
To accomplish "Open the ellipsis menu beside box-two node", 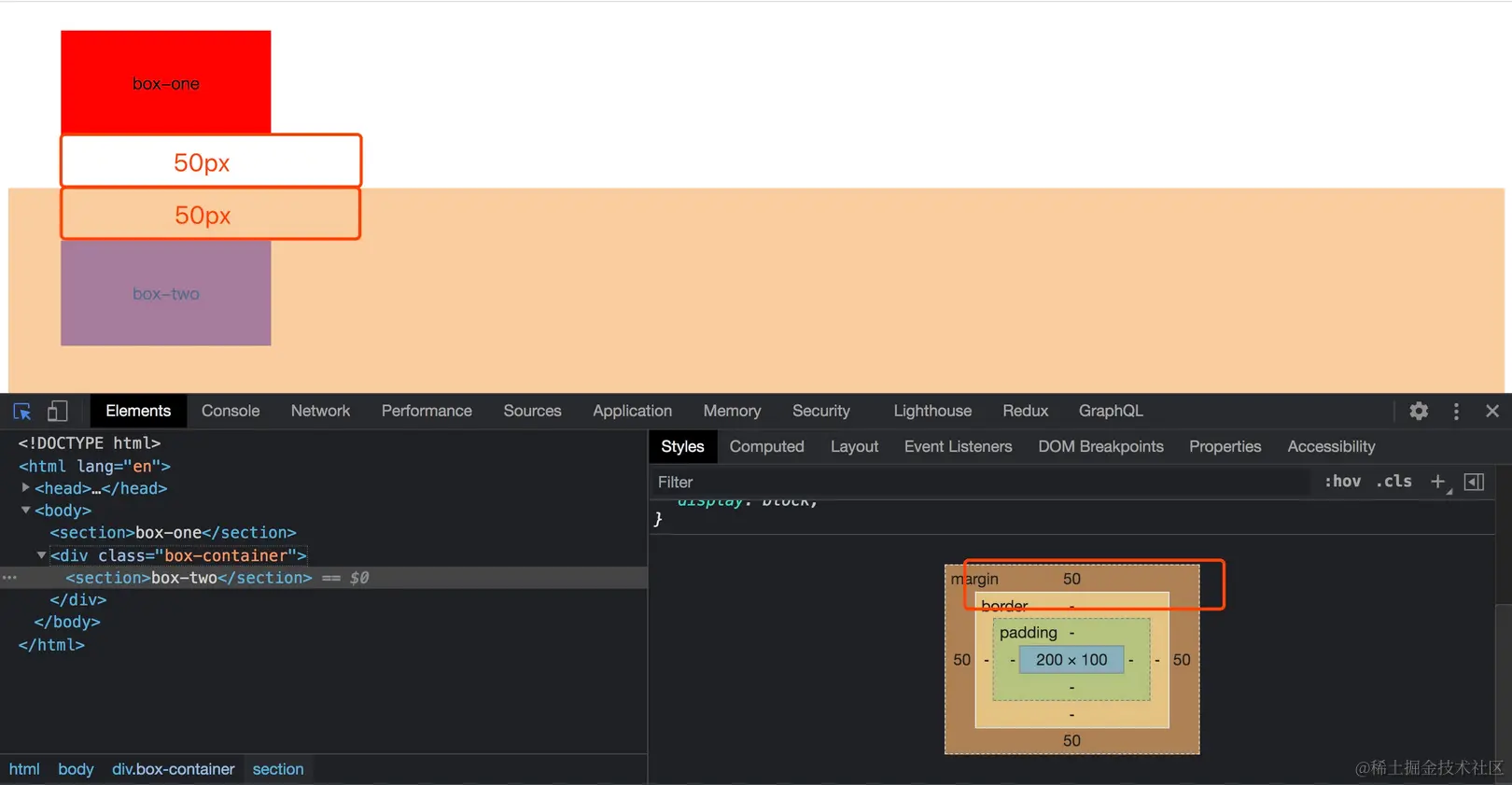I will pyautogui.click(x=9, y=578).
